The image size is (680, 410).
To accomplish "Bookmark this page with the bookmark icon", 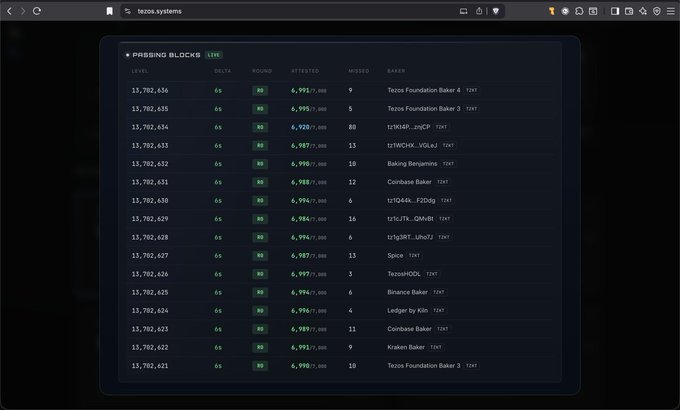I will click(110, 11).
